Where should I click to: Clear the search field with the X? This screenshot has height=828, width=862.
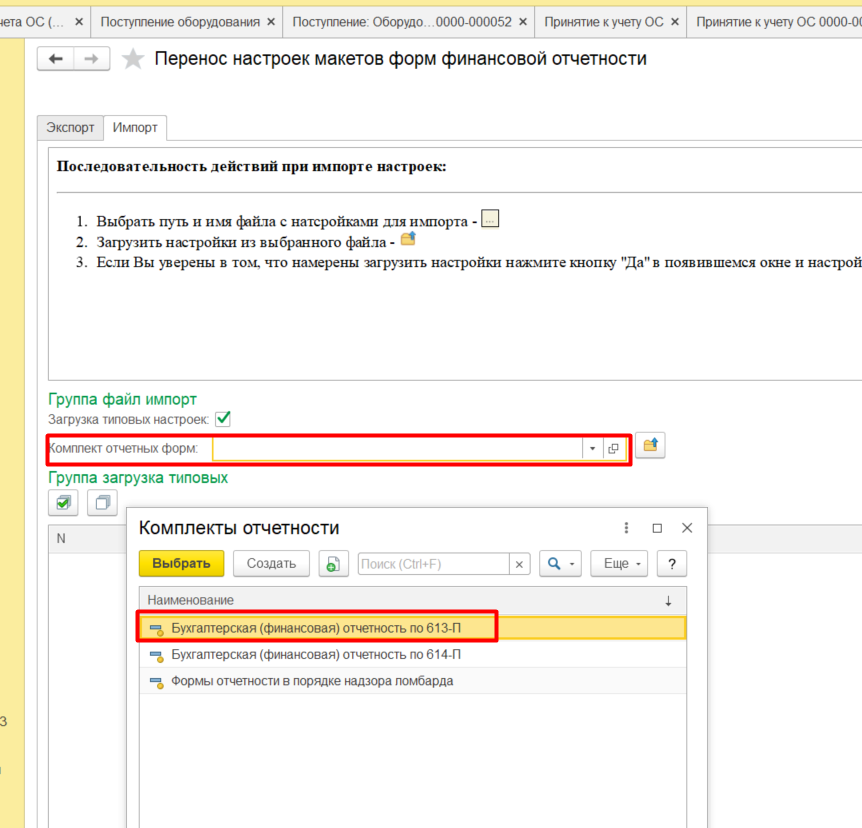click(519, 564)
